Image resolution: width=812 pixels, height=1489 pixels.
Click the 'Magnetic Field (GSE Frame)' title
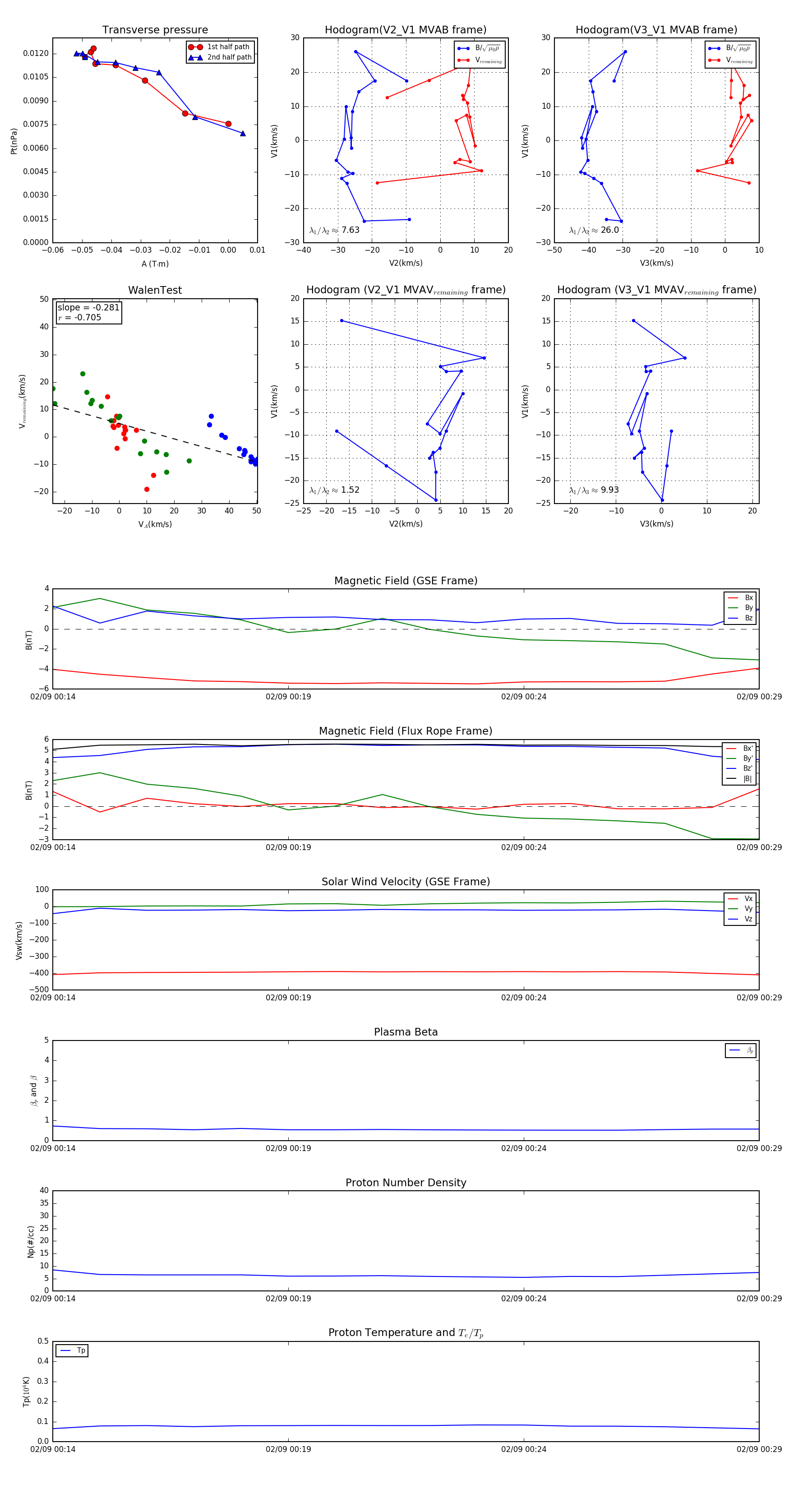[x=406, y=581]
